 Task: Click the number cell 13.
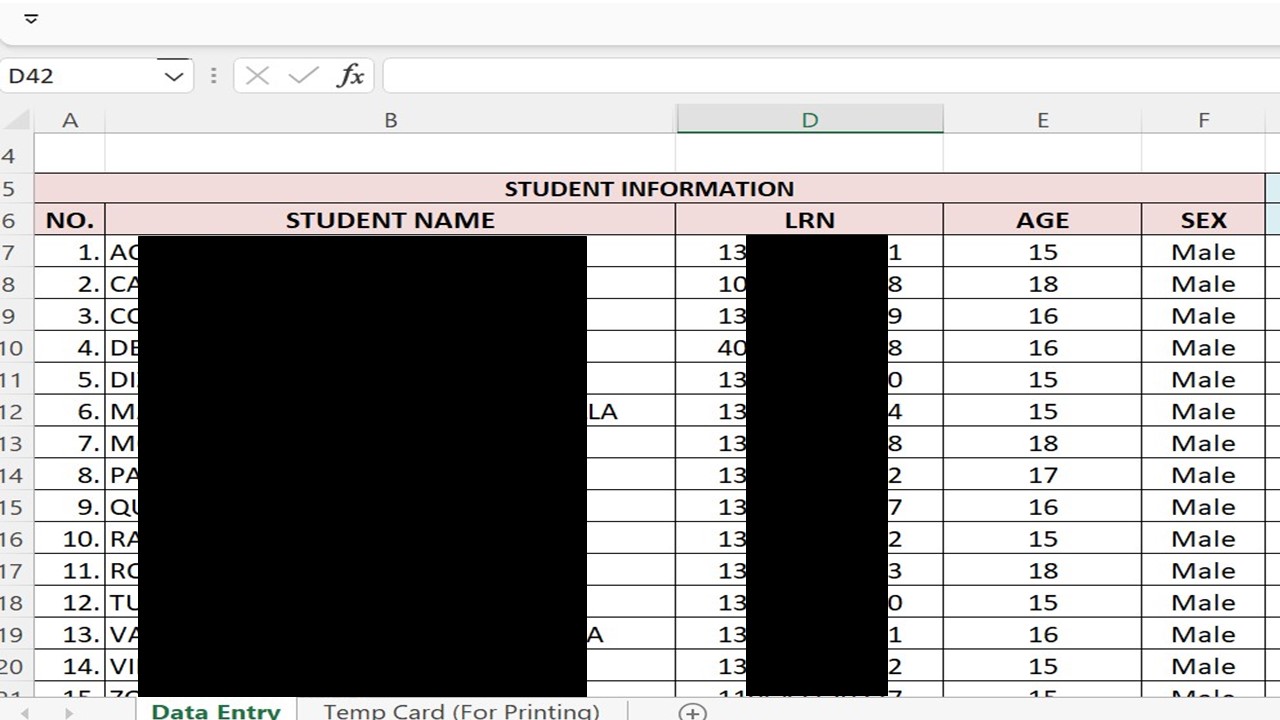click(x=70, y=634)
